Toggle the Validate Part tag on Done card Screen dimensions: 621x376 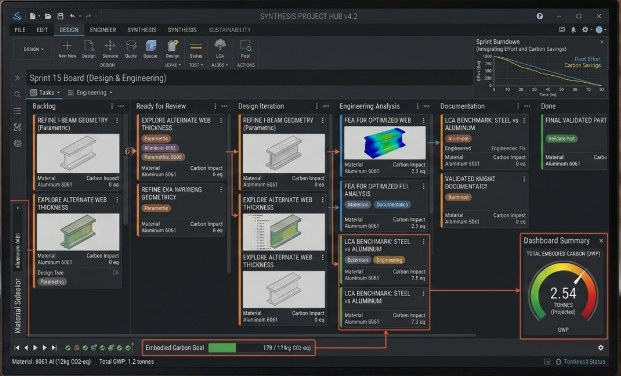tap(561, 139)
